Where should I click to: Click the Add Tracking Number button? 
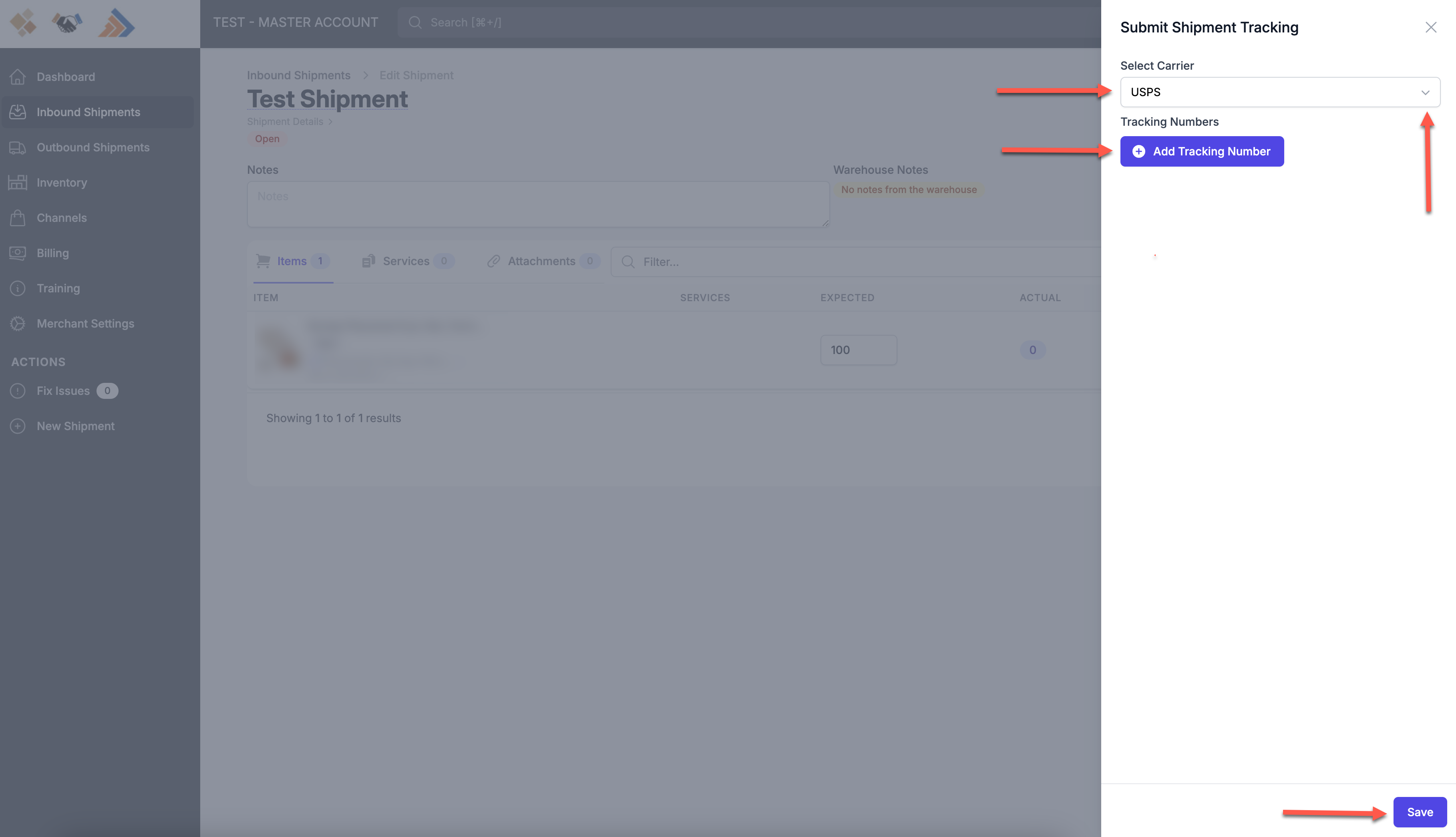pos(1201,151)
